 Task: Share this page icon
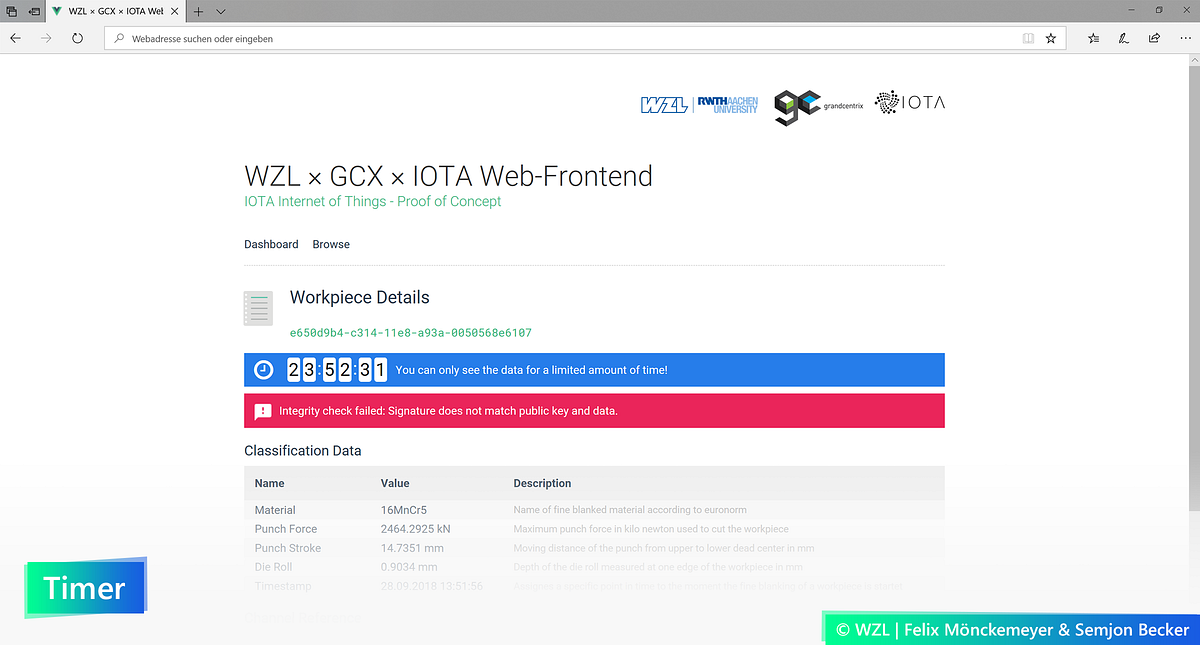(1154, 38)
